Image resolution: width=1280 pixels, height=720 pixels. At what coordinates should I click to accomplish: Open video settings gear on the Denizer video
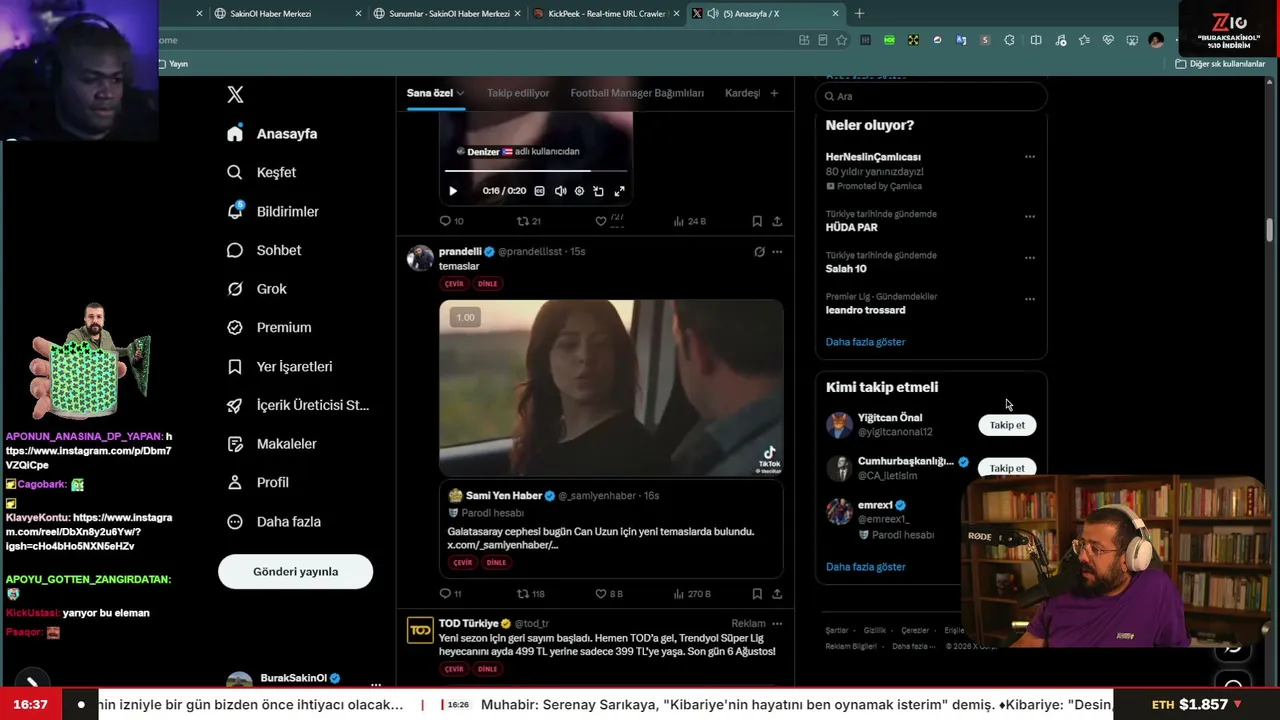[x=579, y=191]
